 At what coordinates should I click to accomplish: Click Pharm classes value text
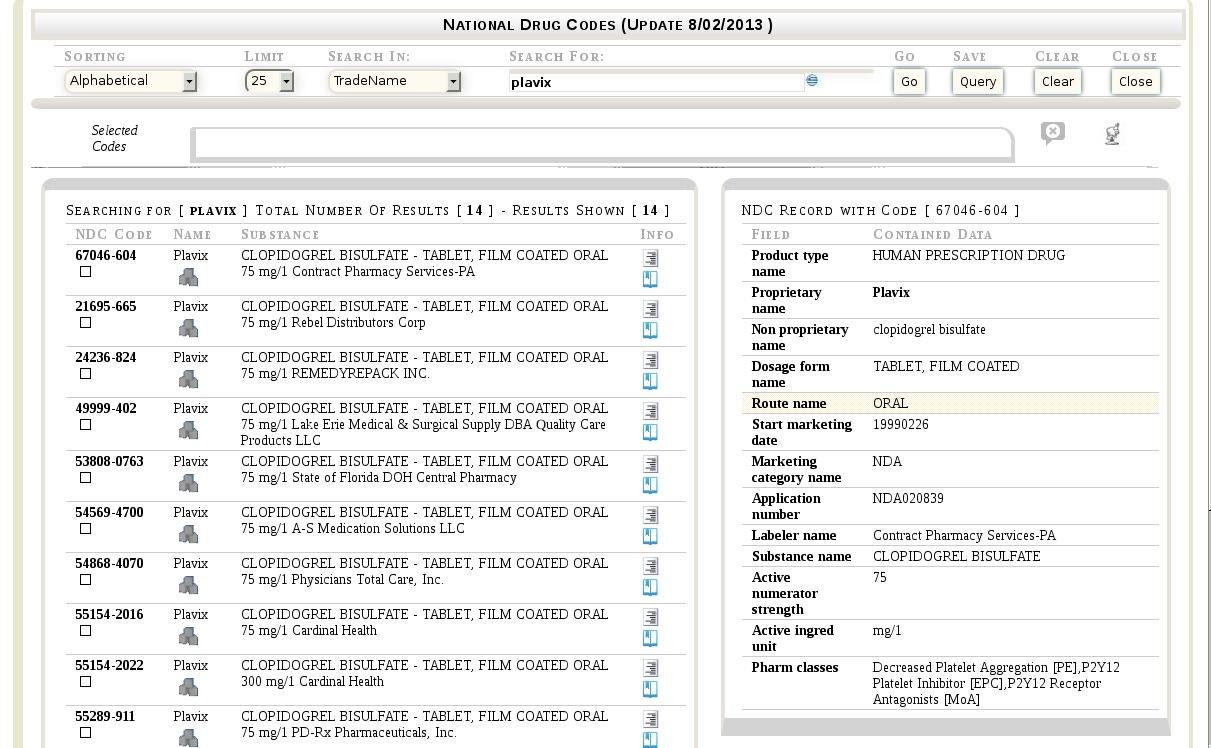pos(996,684)
